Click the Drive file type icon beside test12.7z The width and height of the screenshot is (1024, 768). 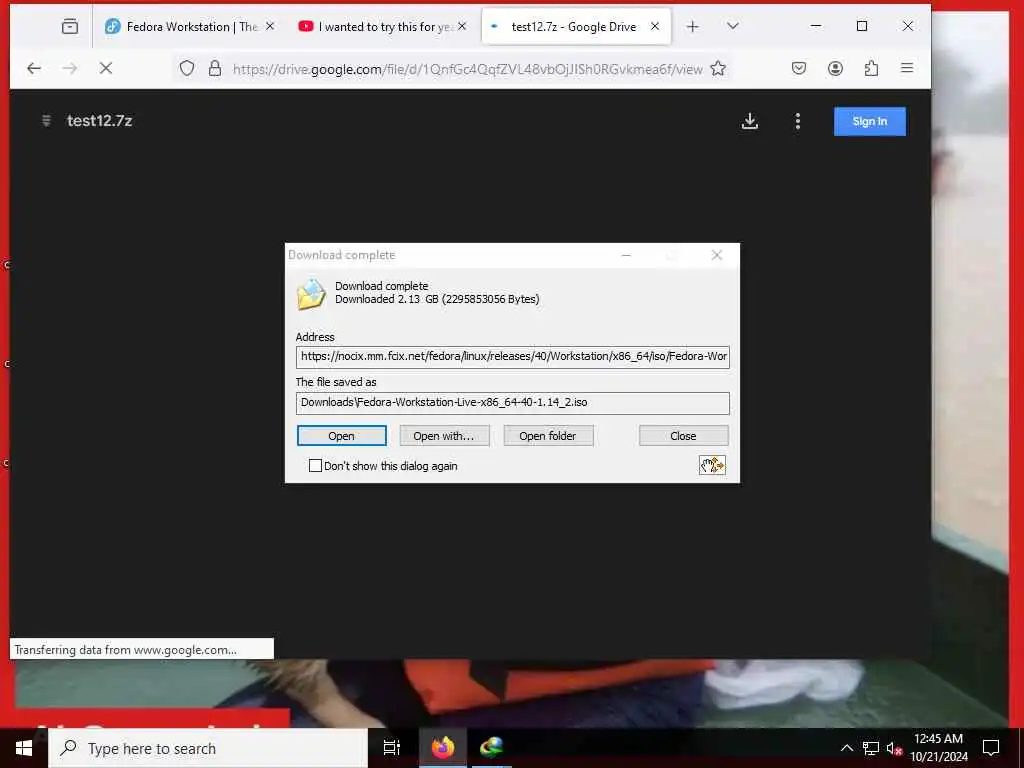(46, 121)
